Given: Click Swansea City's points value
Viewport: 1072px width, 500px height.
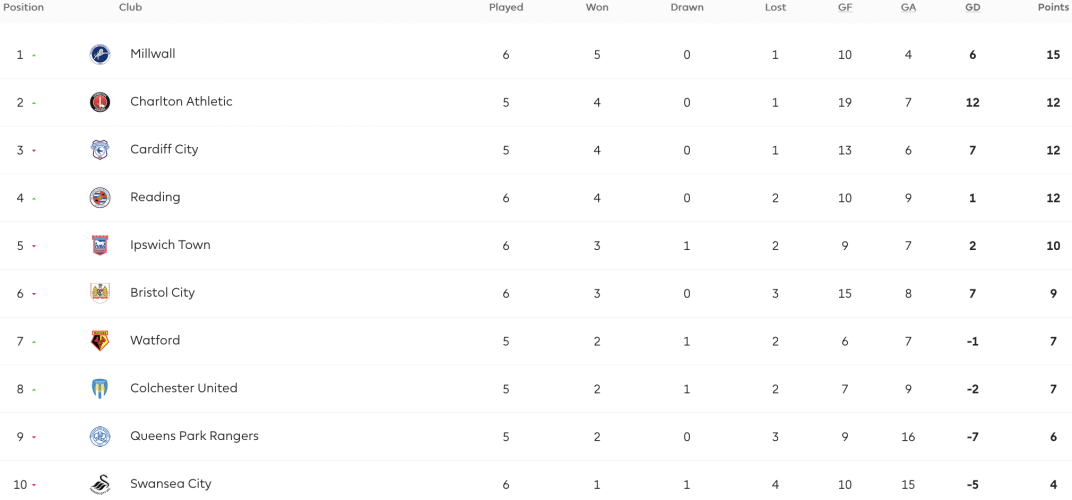Looking at the screenshot, I should pos(1054,484).
